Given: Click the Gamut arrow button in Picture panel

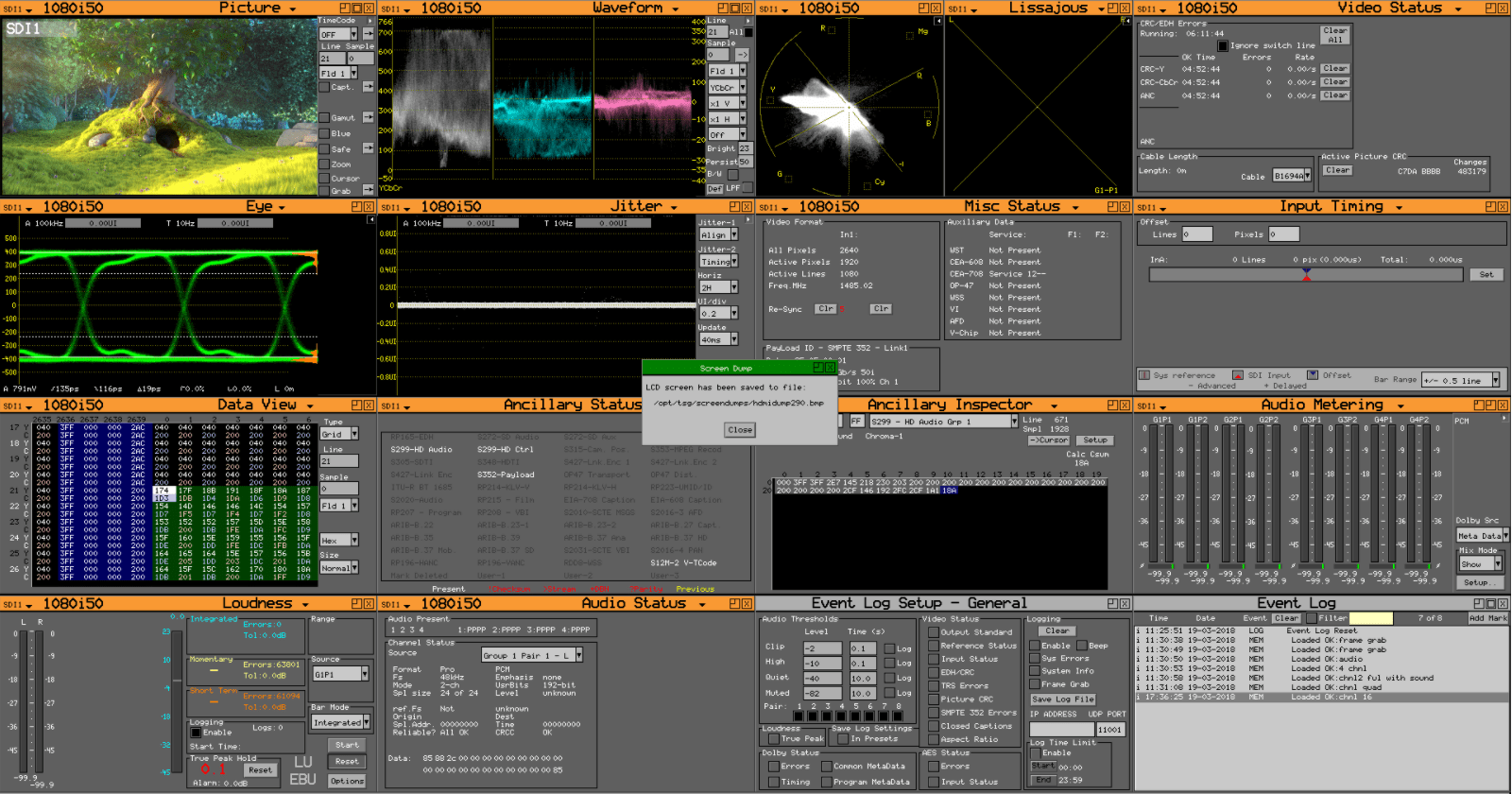Looking at the screenshot, I should (368, 117).
